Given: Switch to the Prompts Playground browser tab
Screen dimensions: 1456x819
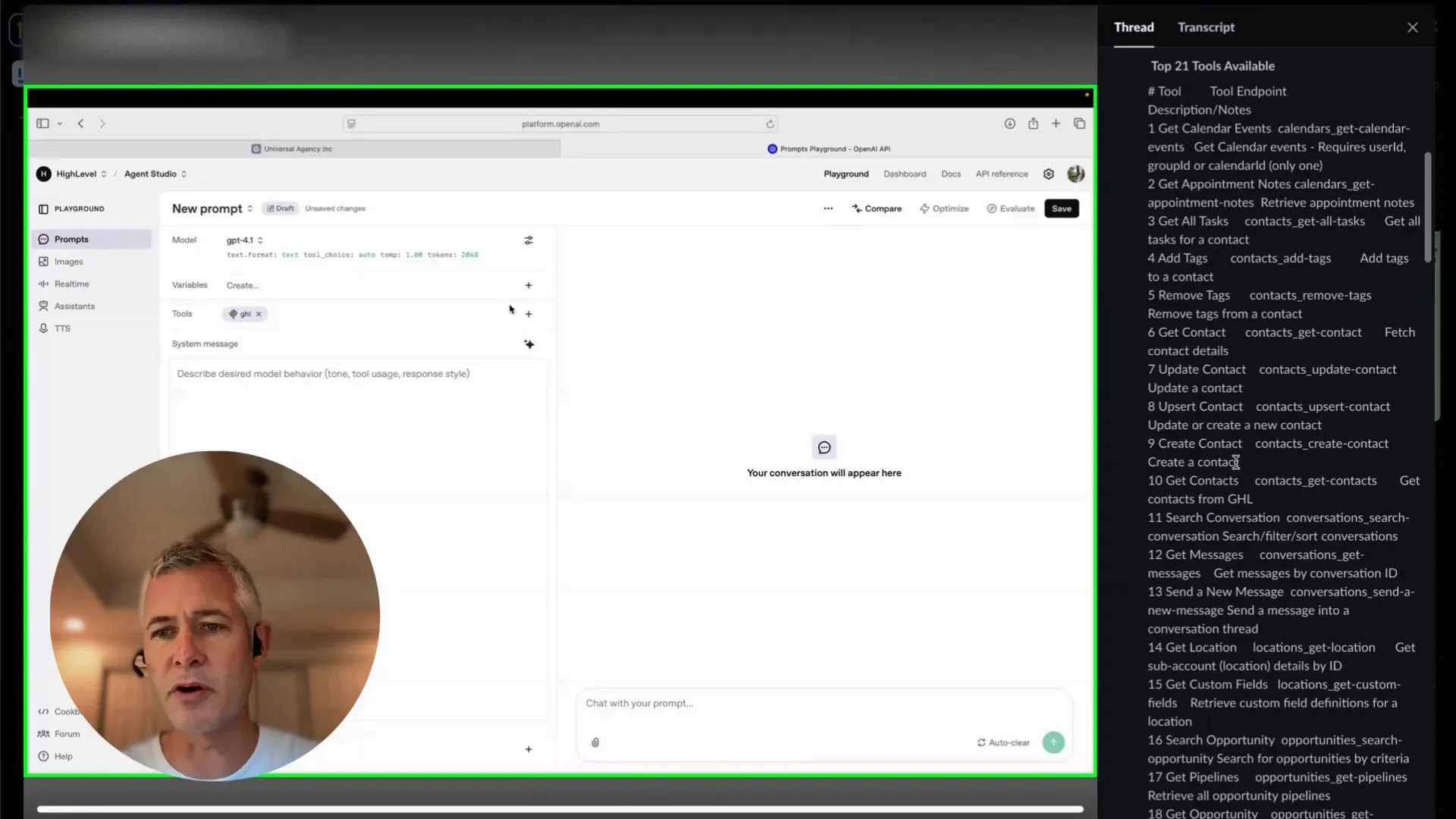Looking at the screenshot, I should [x=828, y=149].
